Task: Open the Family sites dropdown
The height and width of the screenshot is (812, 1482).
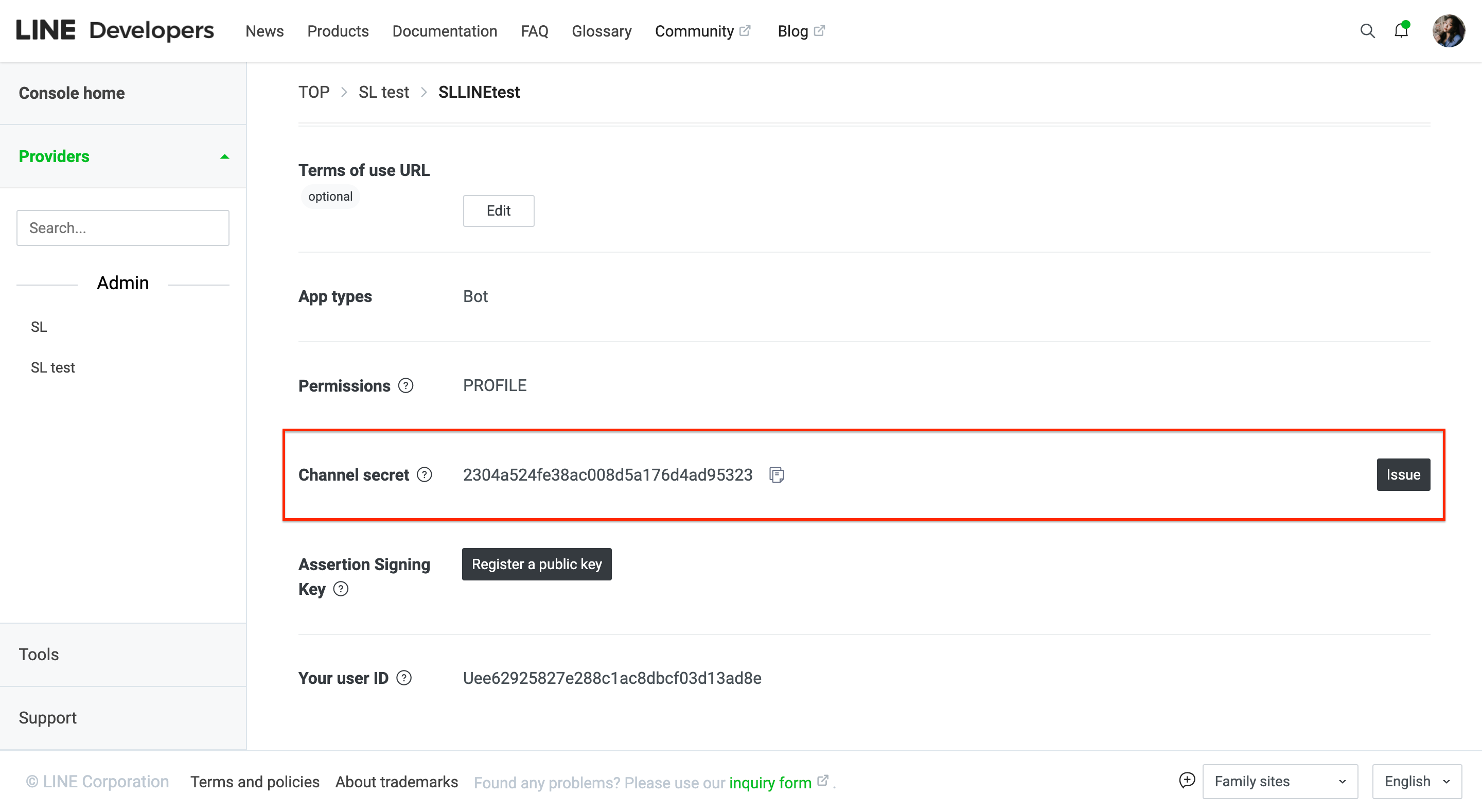Action: pos(1280,782)
